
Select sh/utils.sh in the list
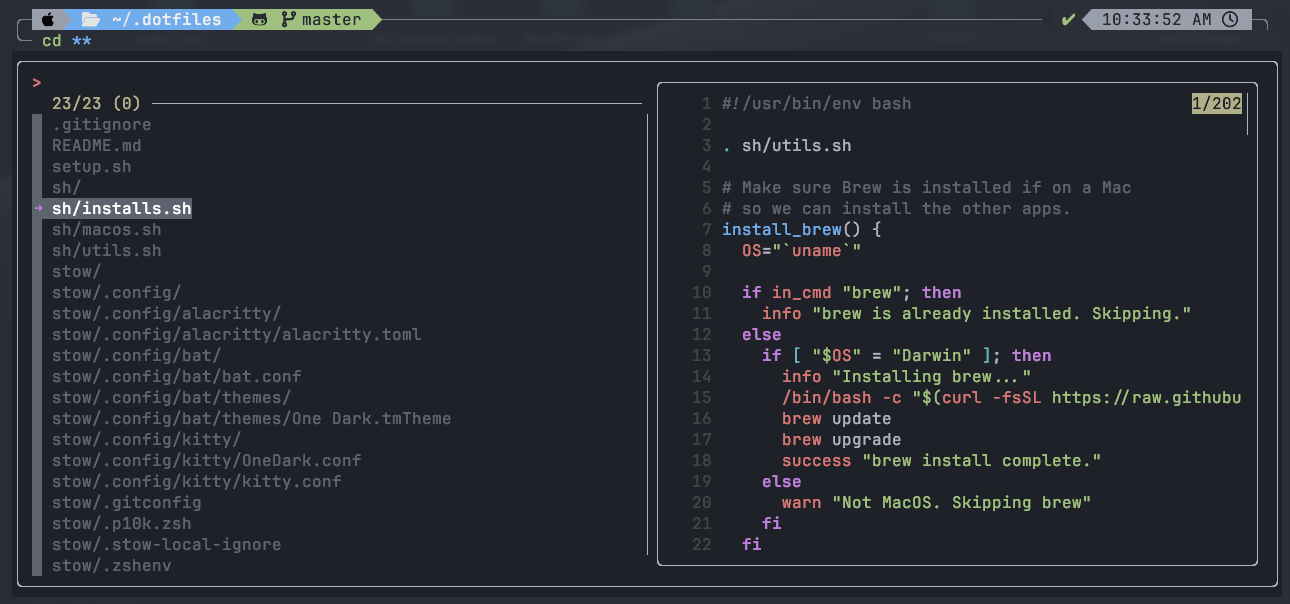pyautogui.click(x=107, y=250)
